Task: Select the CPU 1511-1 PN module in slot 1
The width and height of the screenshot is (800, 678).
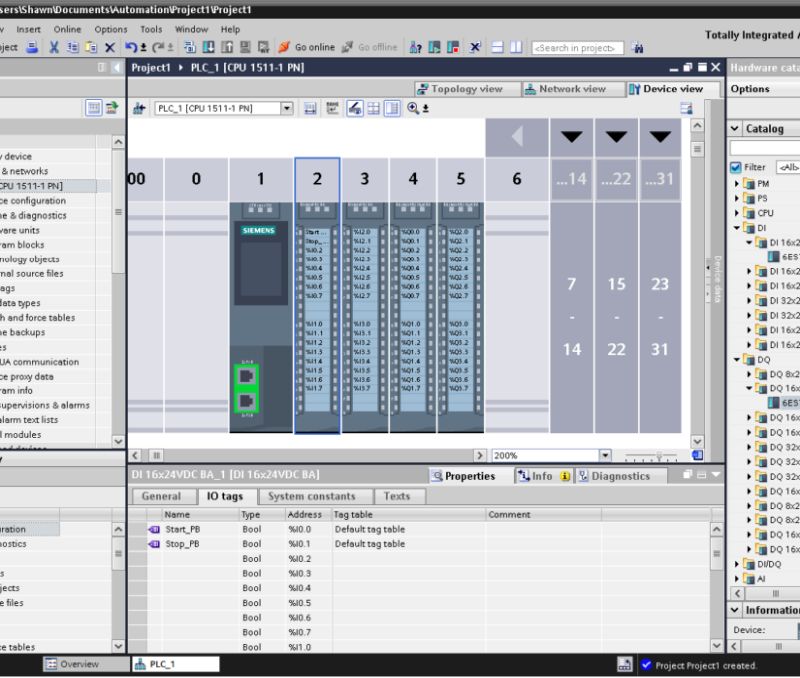Action: pos(261,317)
